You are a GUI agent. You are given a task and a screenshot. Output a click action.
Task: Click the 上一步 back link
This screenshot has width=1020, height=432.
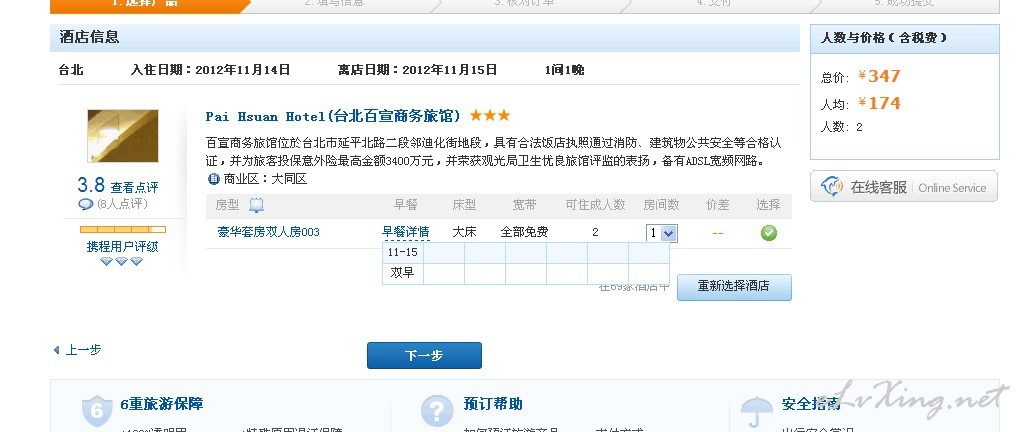coord(83,350)
